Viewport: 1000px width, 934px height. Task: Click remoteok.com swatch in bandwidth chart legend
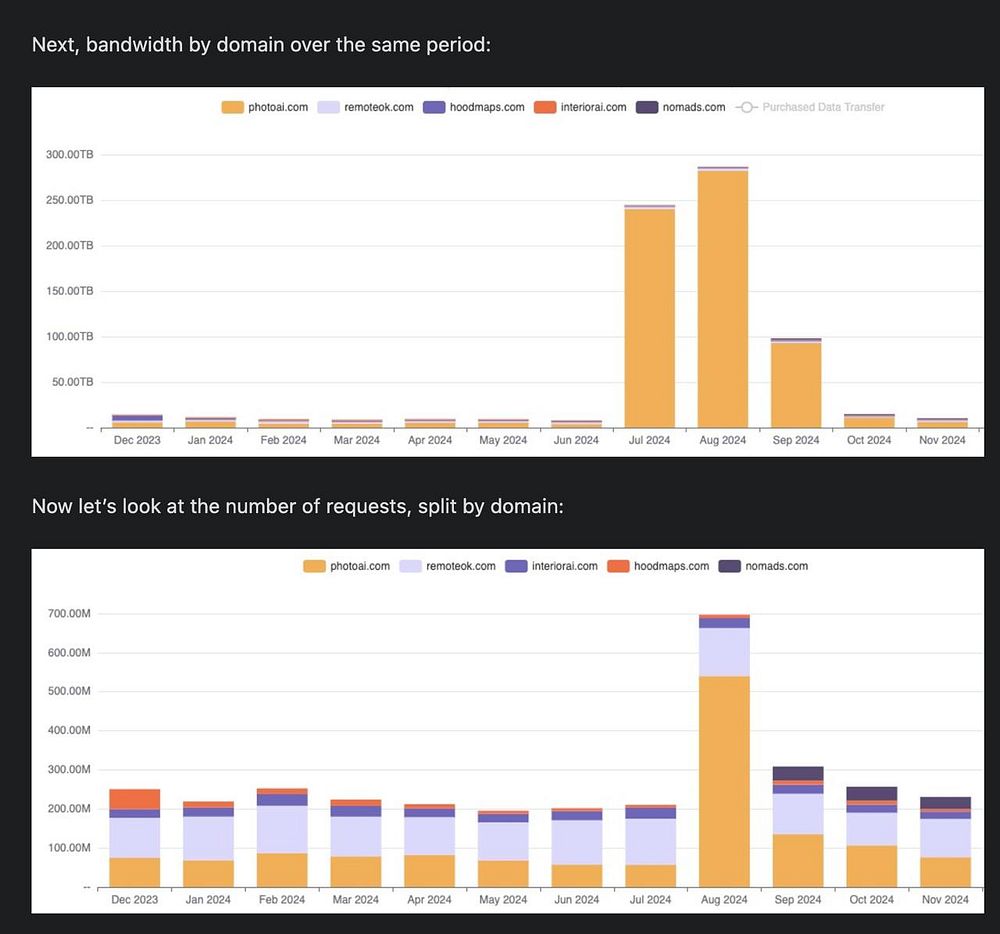329,107
